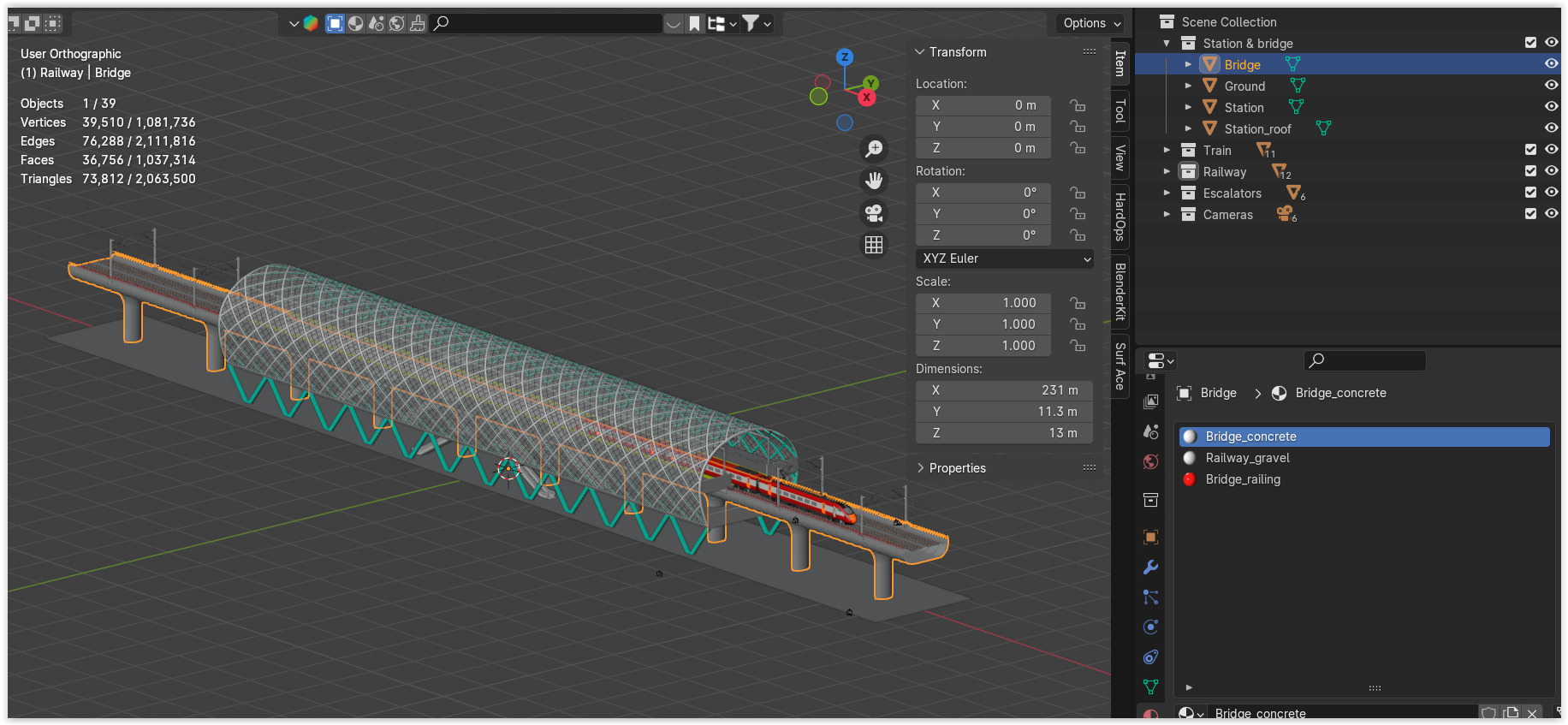The height and width of the screenshot is (725, 1568).
Task: Open the properties editor type dropdown
Action: pos(1160,361)
